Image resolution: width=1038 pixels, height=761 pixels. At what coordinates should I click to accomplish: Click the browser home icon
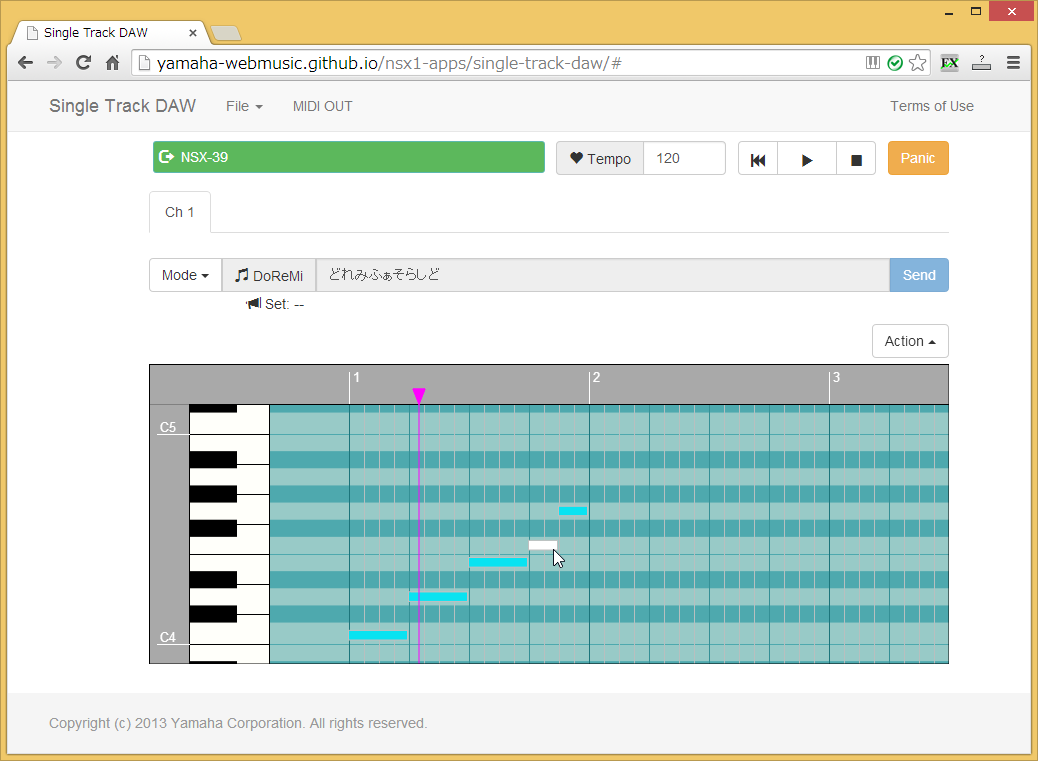pyautogui.click(x=113, y=64)
